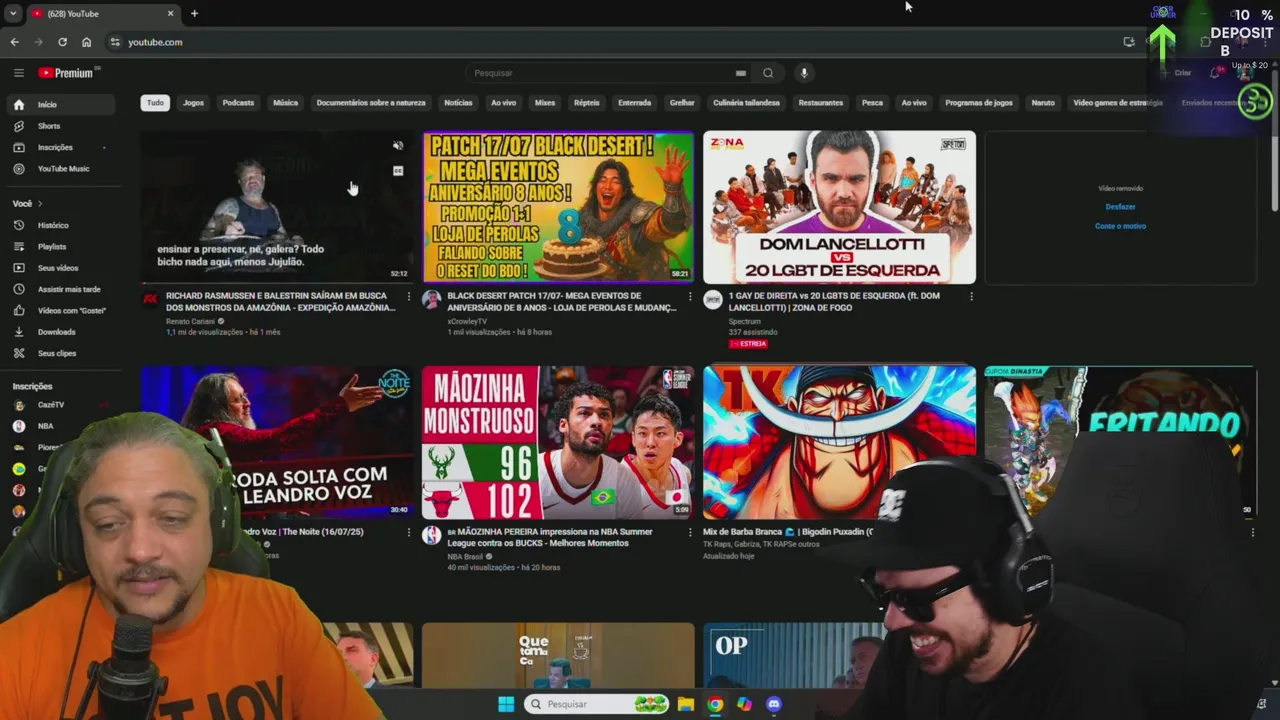
Task: Click the Downloads arrow icon
Action: (19, 332)
